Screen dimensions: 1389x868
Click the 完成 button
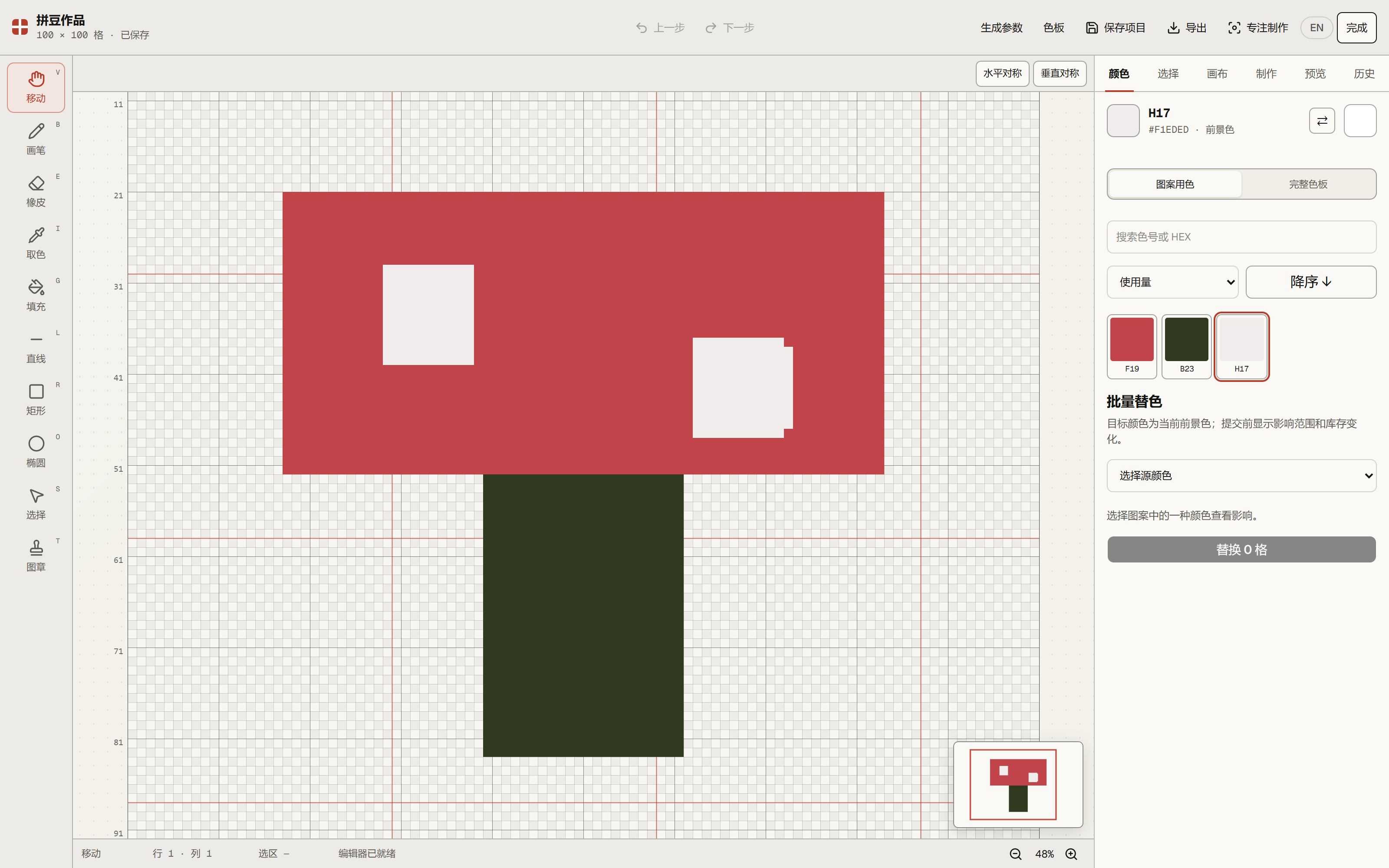click(x=1357, y=27)
